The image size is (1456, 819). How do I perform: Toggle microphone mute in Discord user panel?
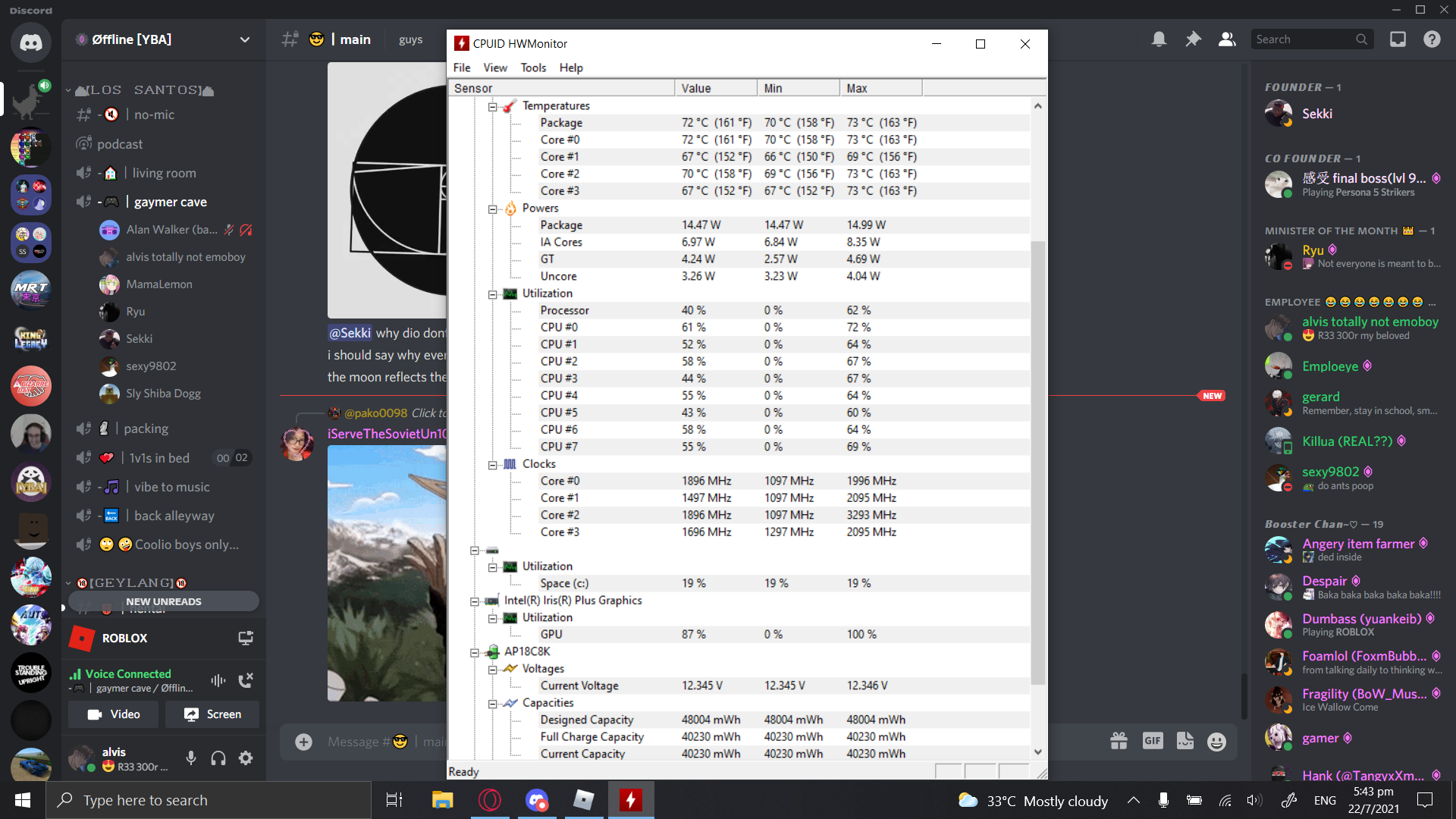point(191,758)
